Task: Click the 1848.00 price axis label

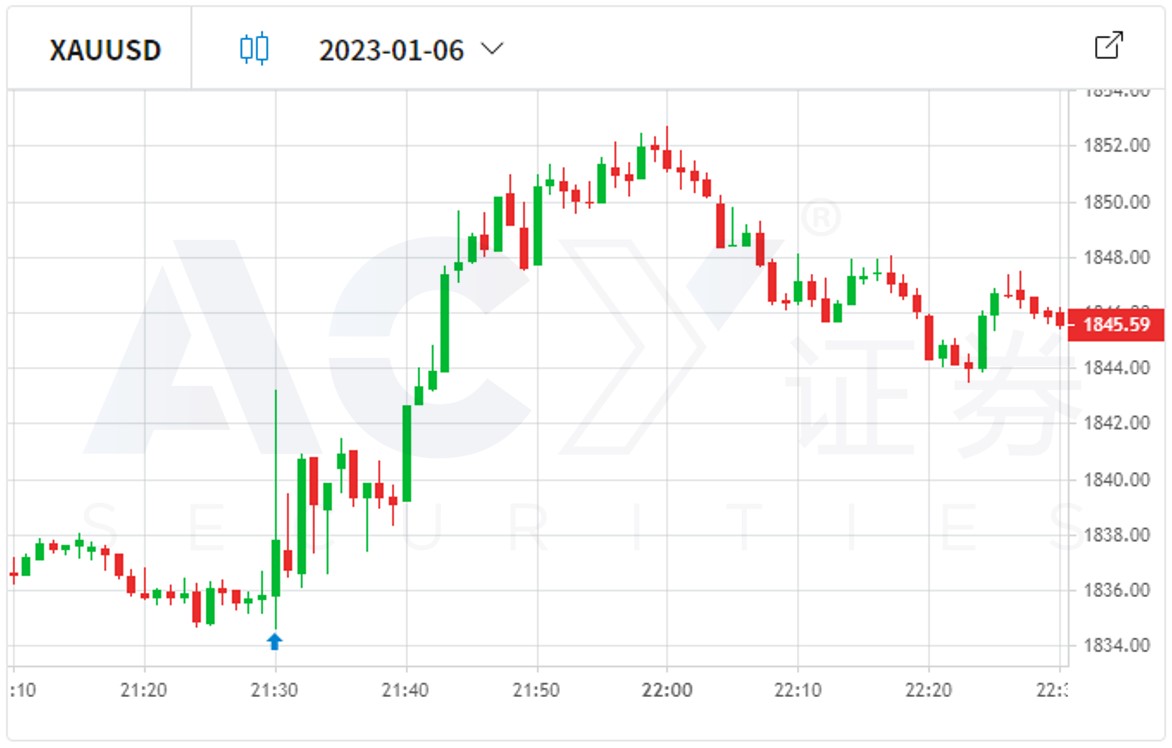Action: (x=1115, y=257)
